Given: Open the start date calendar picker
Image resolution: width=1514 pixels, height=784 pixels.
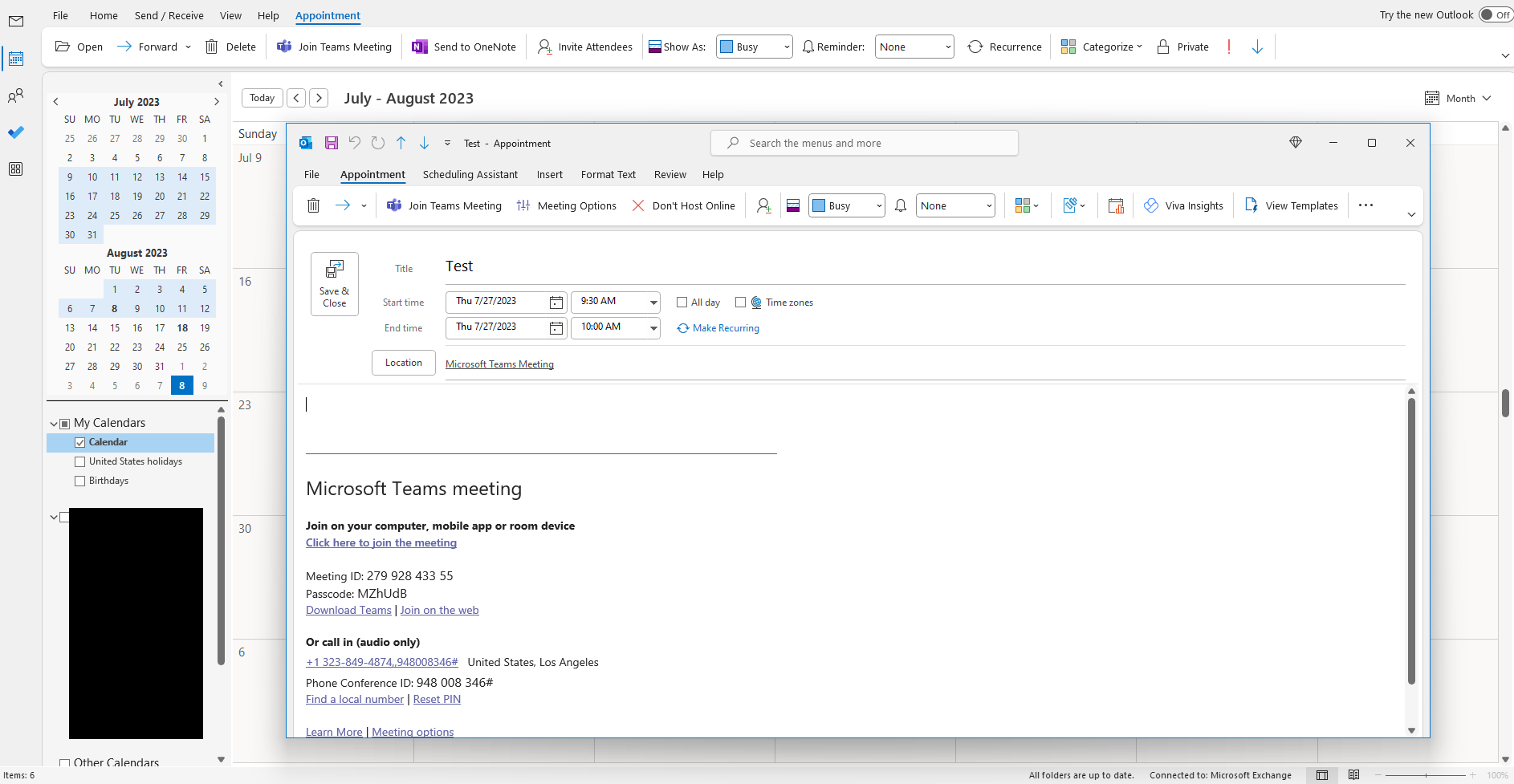Looking at the screenshot, I should [556, 302].
